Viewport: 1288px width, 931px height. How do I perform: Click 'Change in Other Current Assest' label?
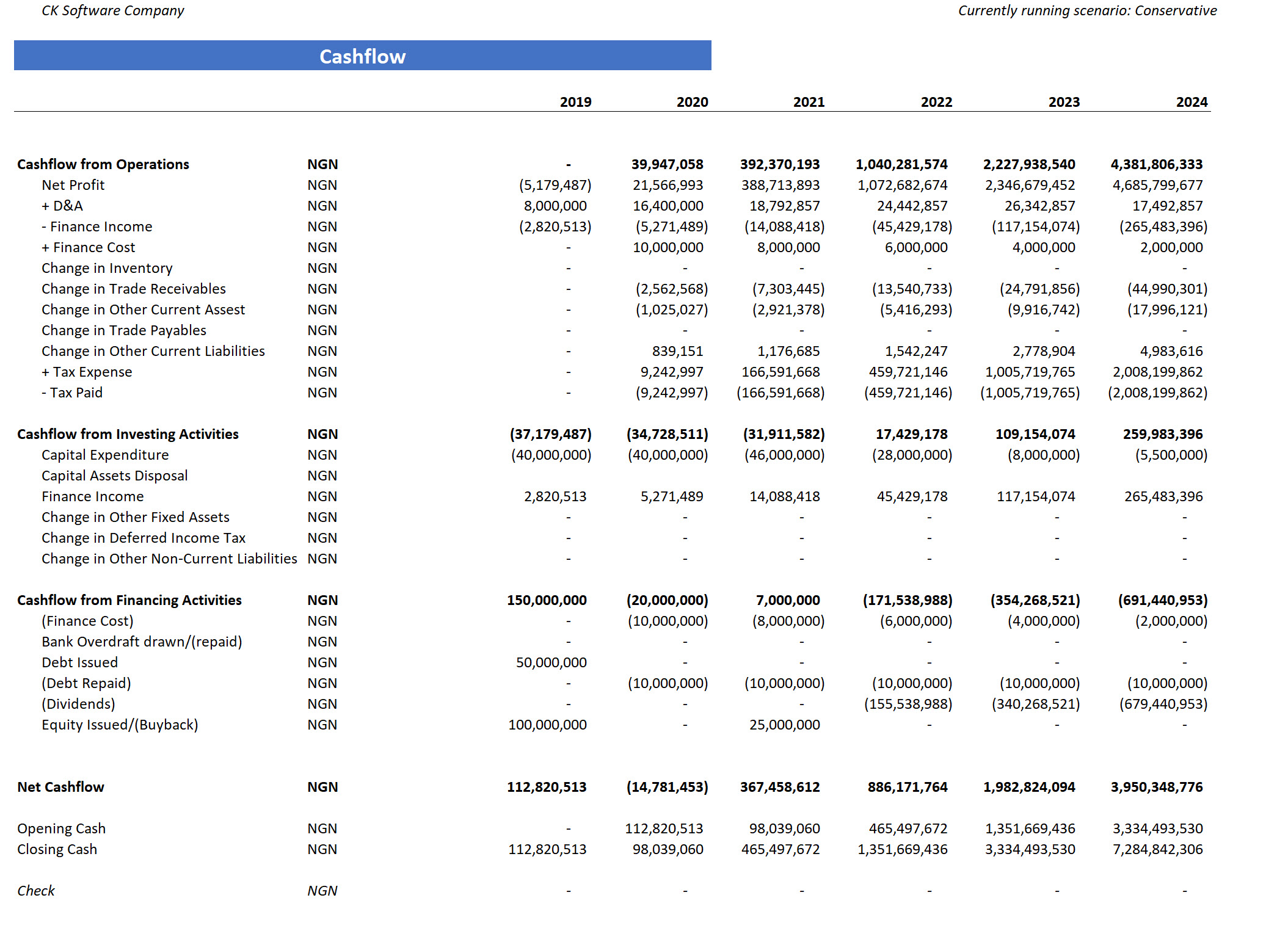click(143, 310)
